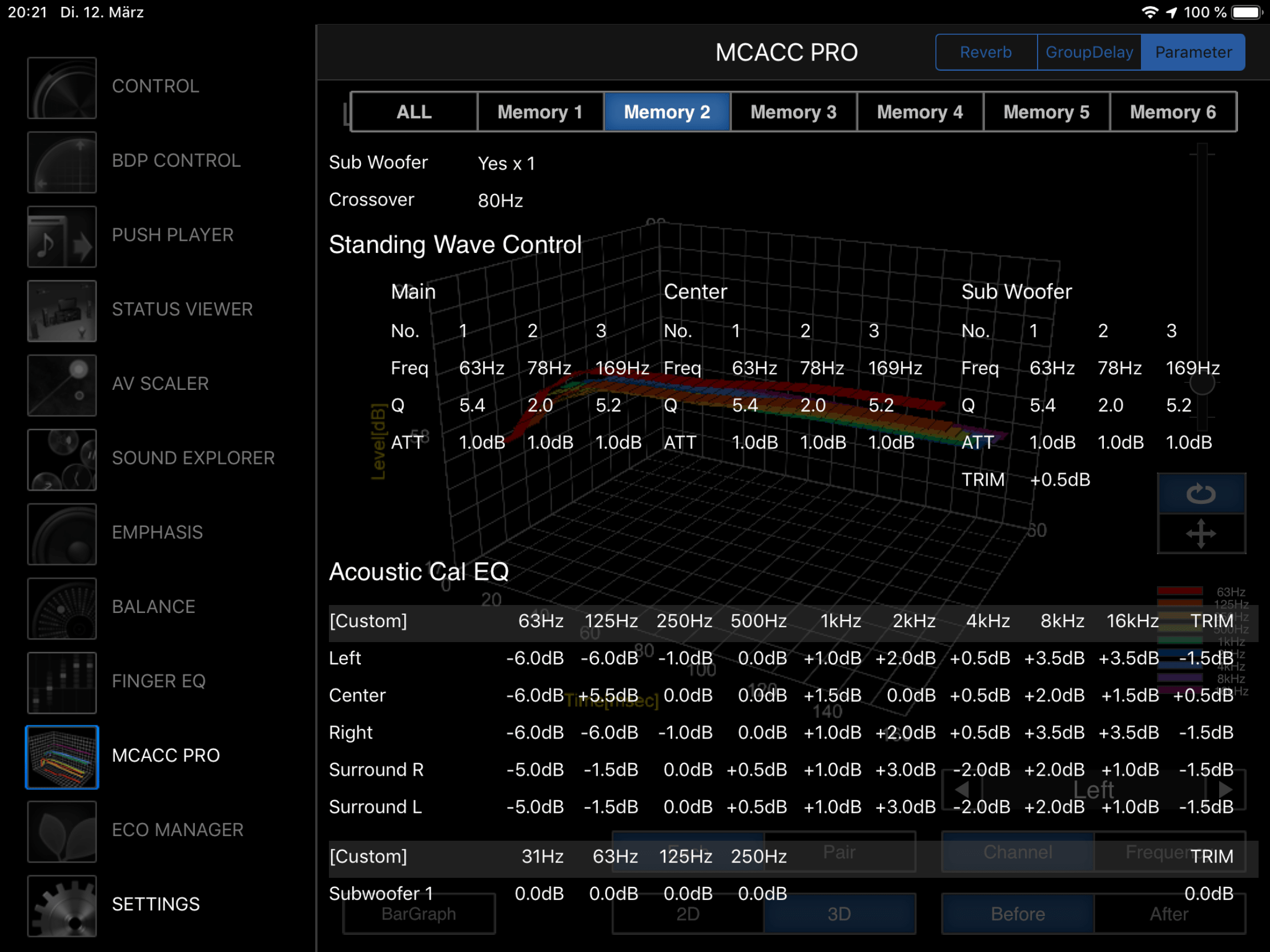Image resolution: width=1270 pixels, height=952 pixels.
Task: Open the SOUND EXPLORER icon
Action: pos(62,459)
